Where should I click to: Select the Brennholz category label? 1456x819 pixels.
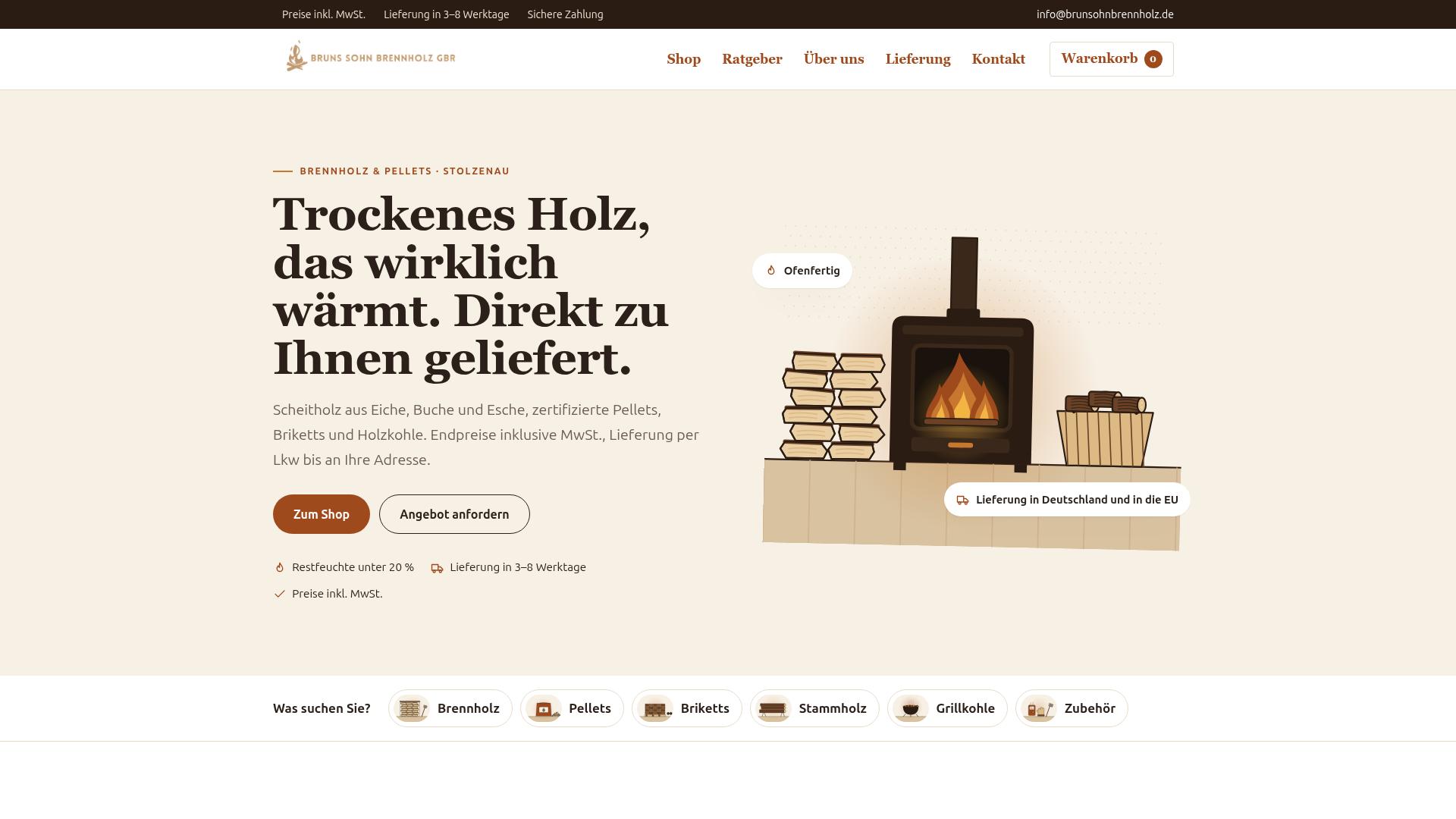[x=468, y=708]
